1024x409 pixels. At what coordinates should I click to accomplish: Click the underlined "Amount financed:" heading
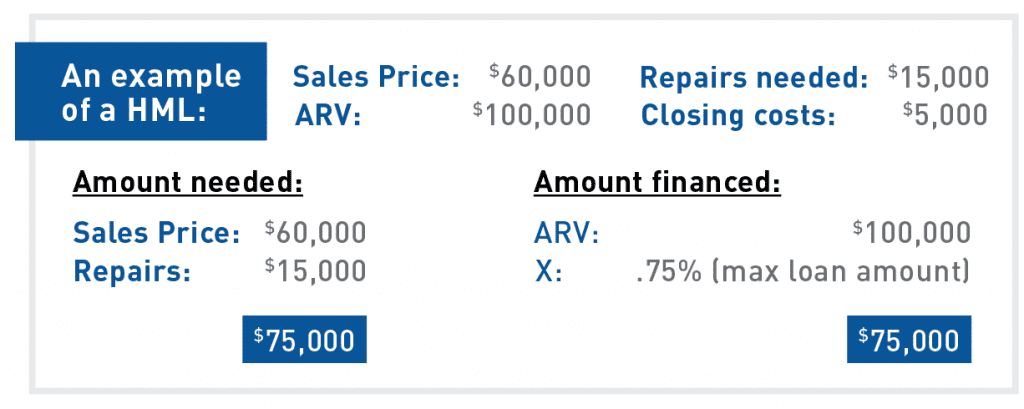point(658,184)
